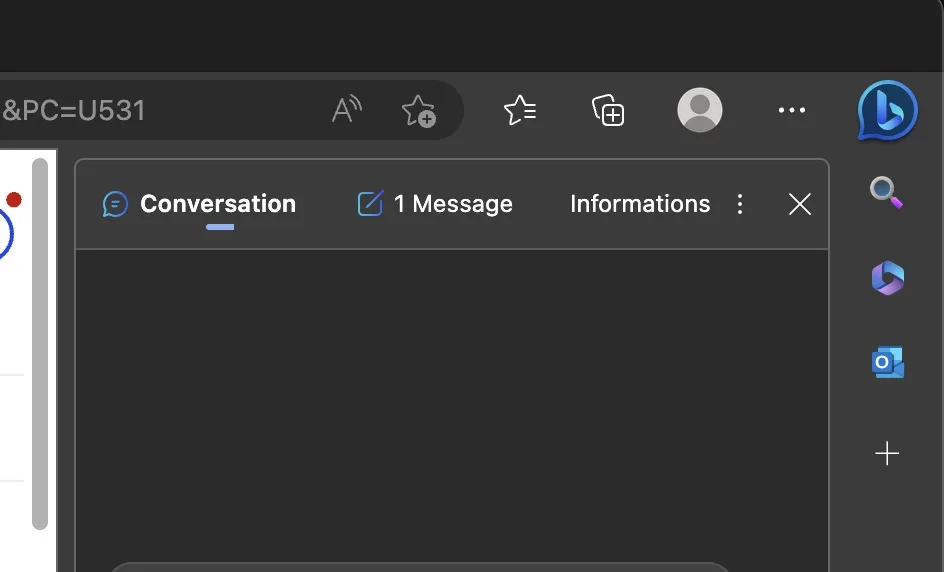Click the webpage vertical scrollbar
The height and width of the screenshot is (572, 944).
(40, 340)
